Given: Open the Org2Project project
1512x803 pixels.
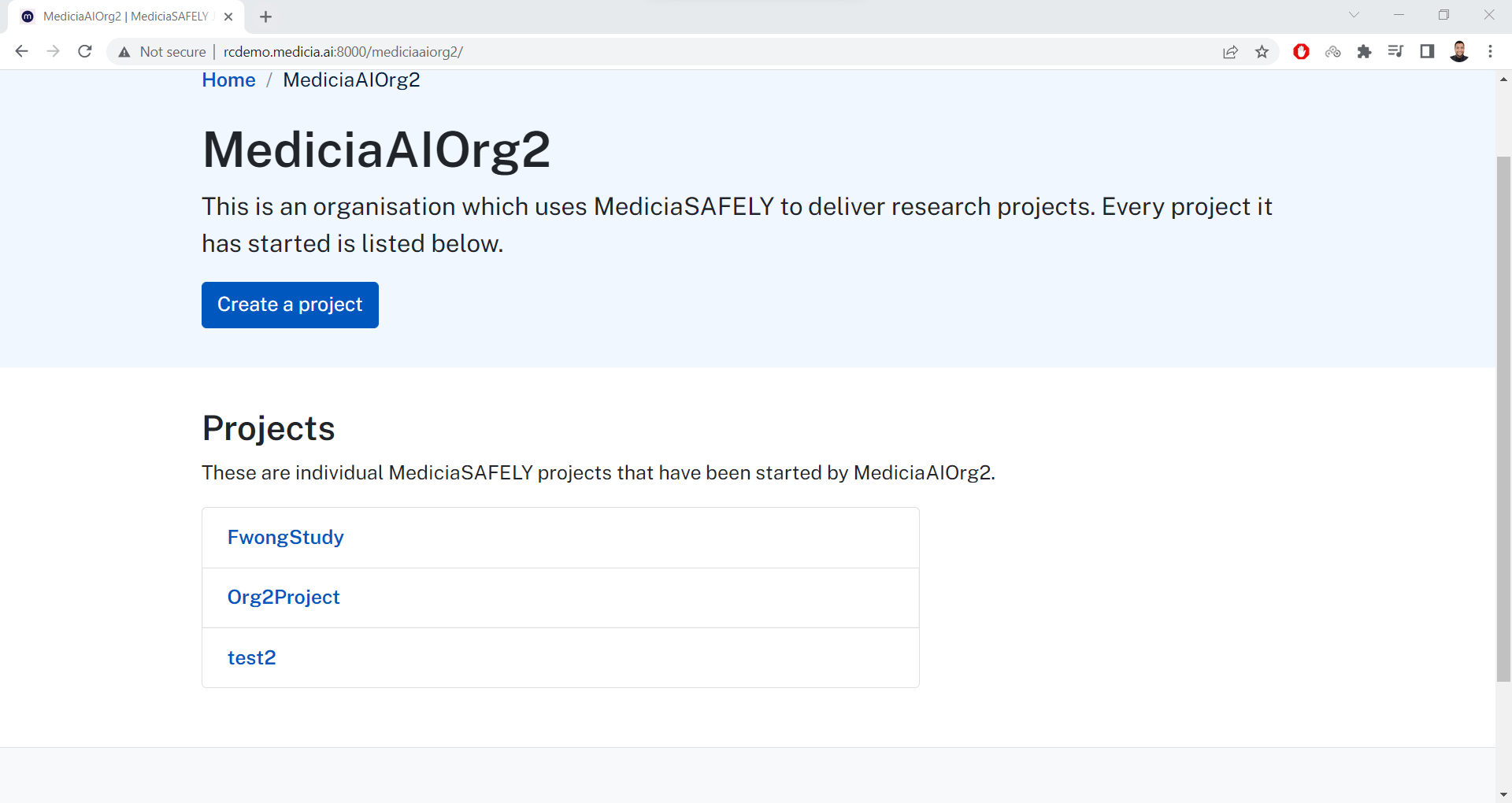Looking at the screenshot, I should (283, 597).
